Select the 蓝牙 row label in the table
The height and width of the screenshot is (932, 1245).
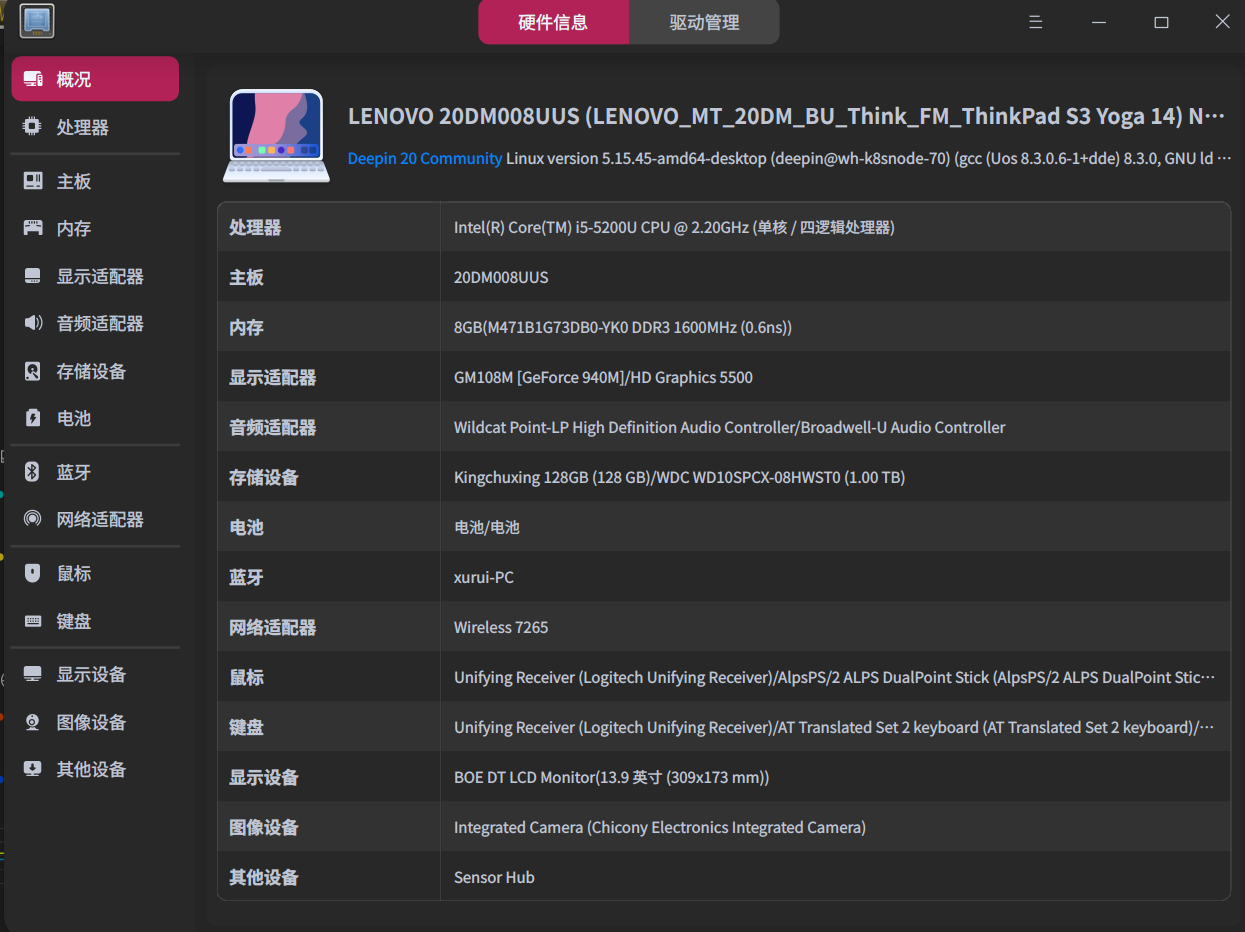tap(246, 577)
